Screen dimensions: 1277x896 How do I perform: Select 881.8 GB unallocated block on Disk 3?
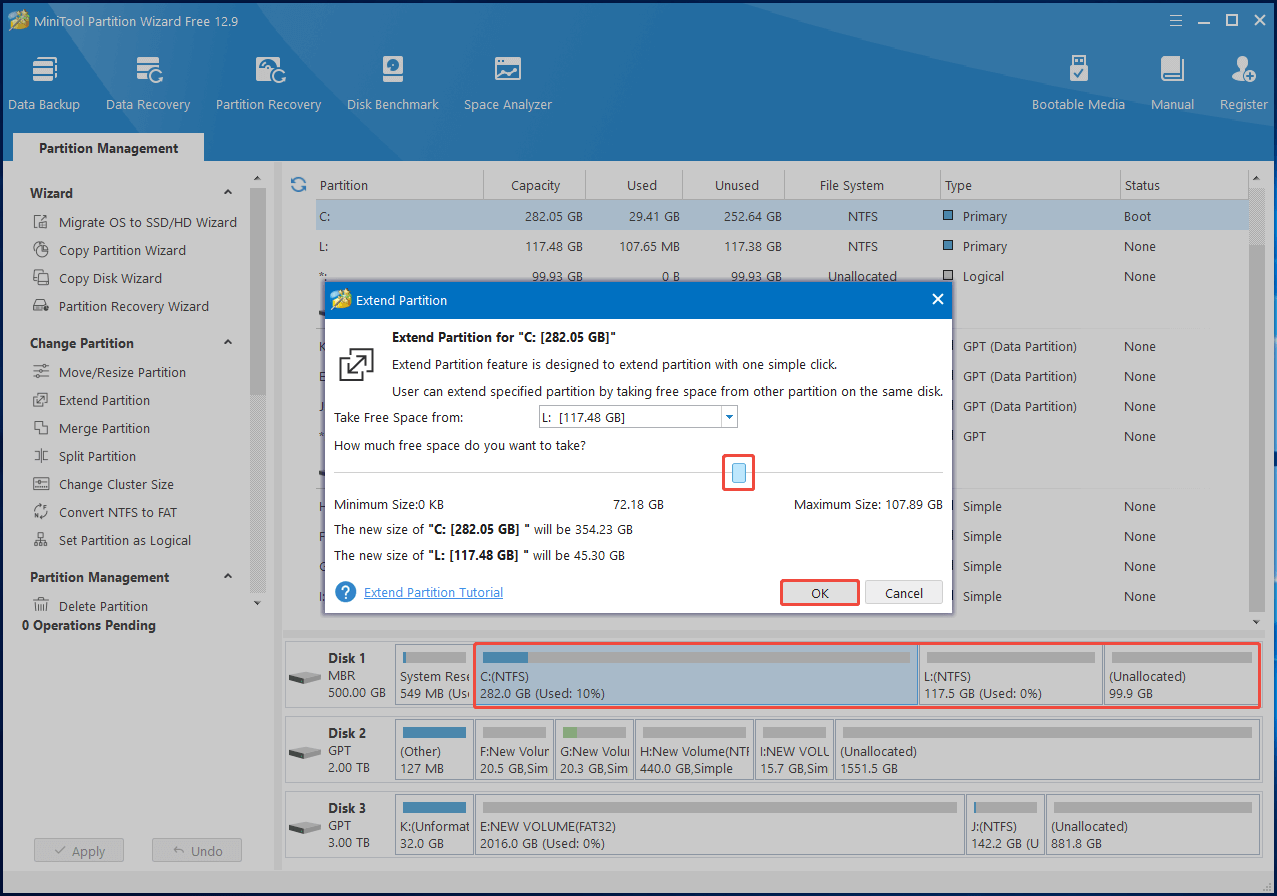(x=1152, y=825)
